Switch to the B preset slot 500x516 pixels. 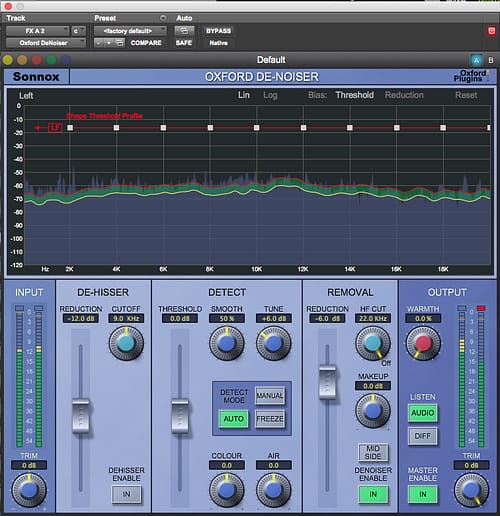click(x=491, y=60)
